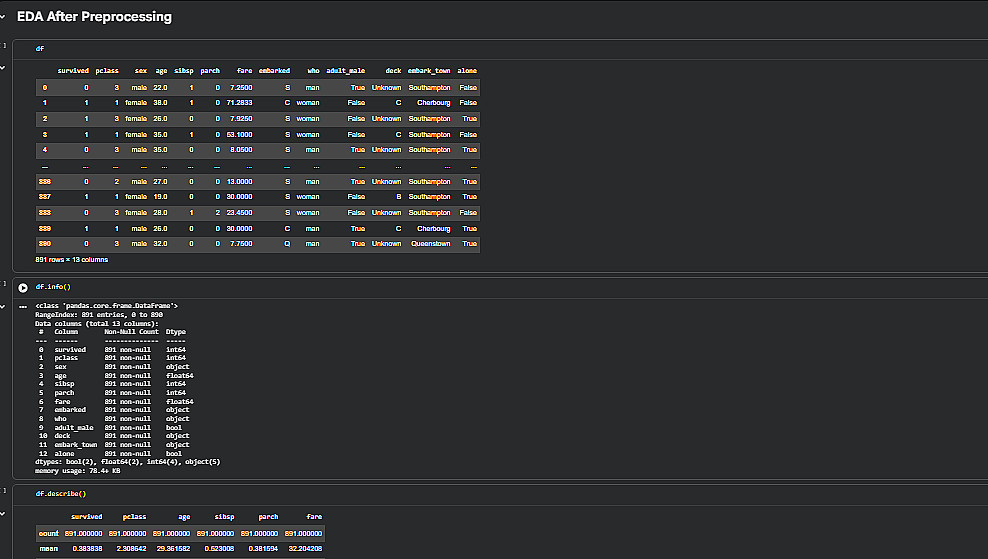This screenshot has width=988, height=559.
Task: Select the 'adult_male' column header
Action: [x=345, y=71]
